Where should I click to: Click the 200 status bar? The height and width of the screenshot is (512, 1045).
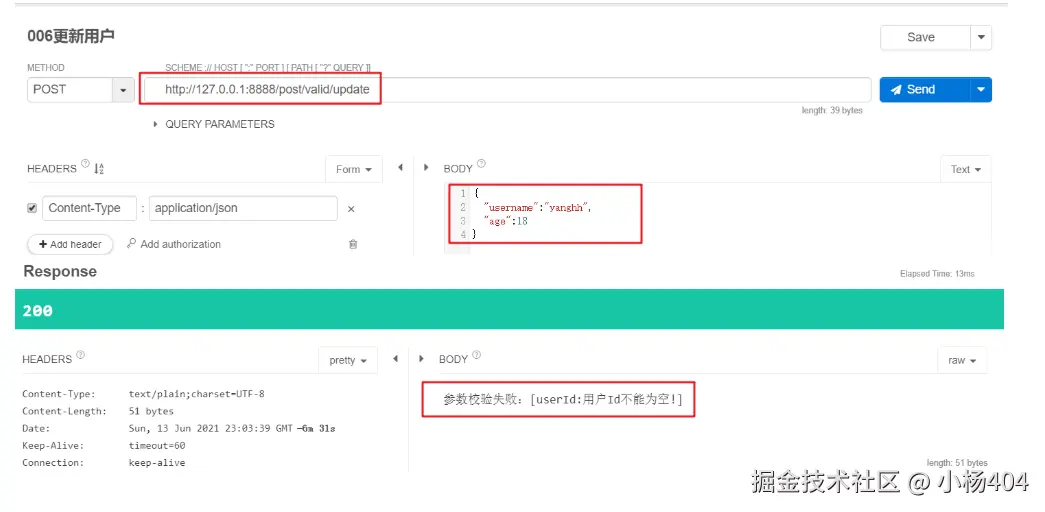pos(509,309)
